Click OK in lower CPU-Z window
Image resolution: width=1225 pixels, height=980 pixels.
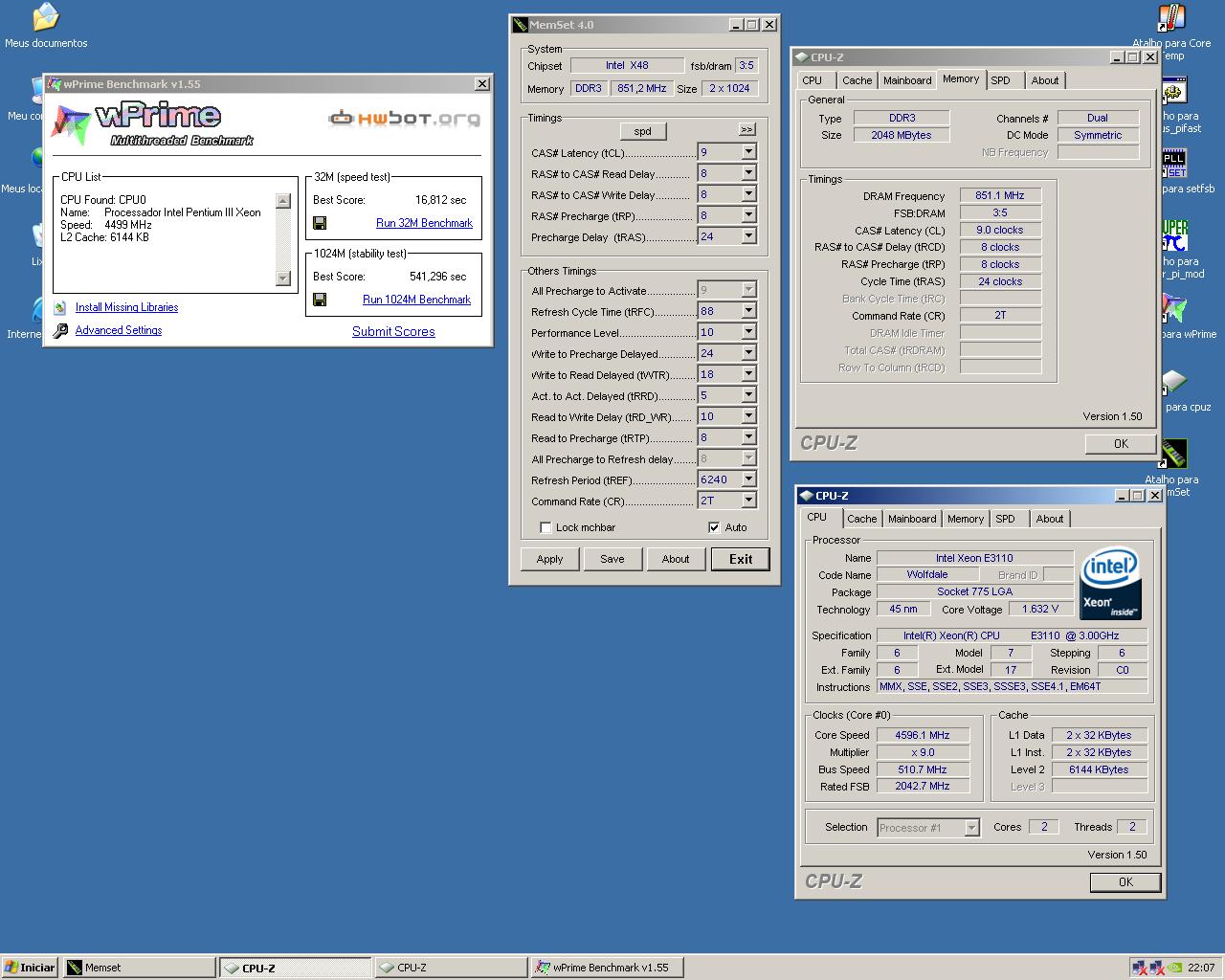[1125, 882]
